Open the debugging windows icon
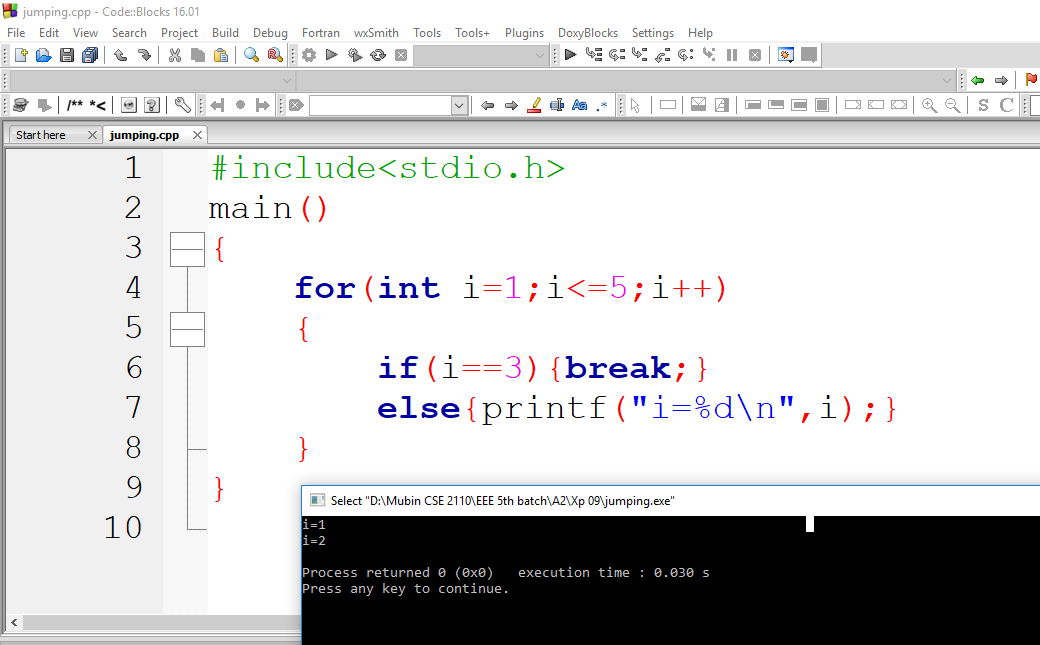Viewport: 1040px width, 645px height. pyautogui.click(x=786, y=55)
